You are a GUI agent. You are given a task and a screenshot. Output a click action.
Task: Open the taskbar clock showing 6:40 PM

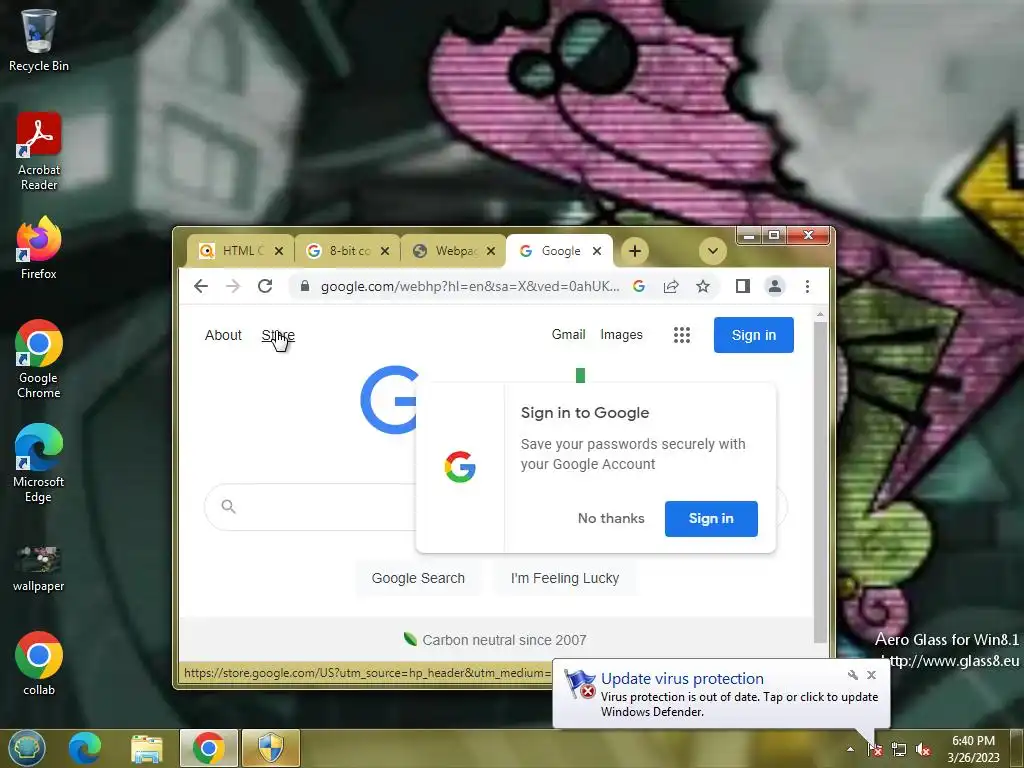click(x=973, y=749)
